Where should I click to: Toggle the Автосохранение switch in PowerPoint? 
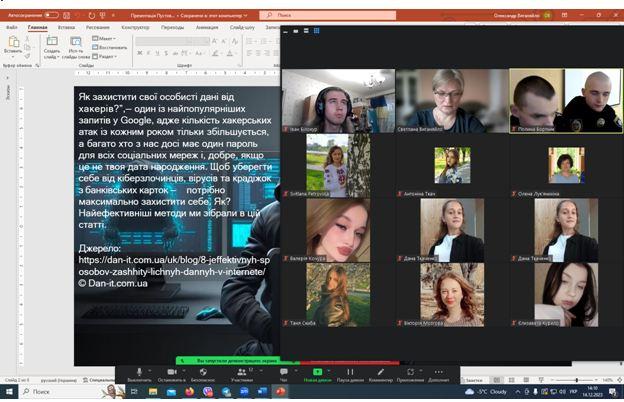[51, 16]
